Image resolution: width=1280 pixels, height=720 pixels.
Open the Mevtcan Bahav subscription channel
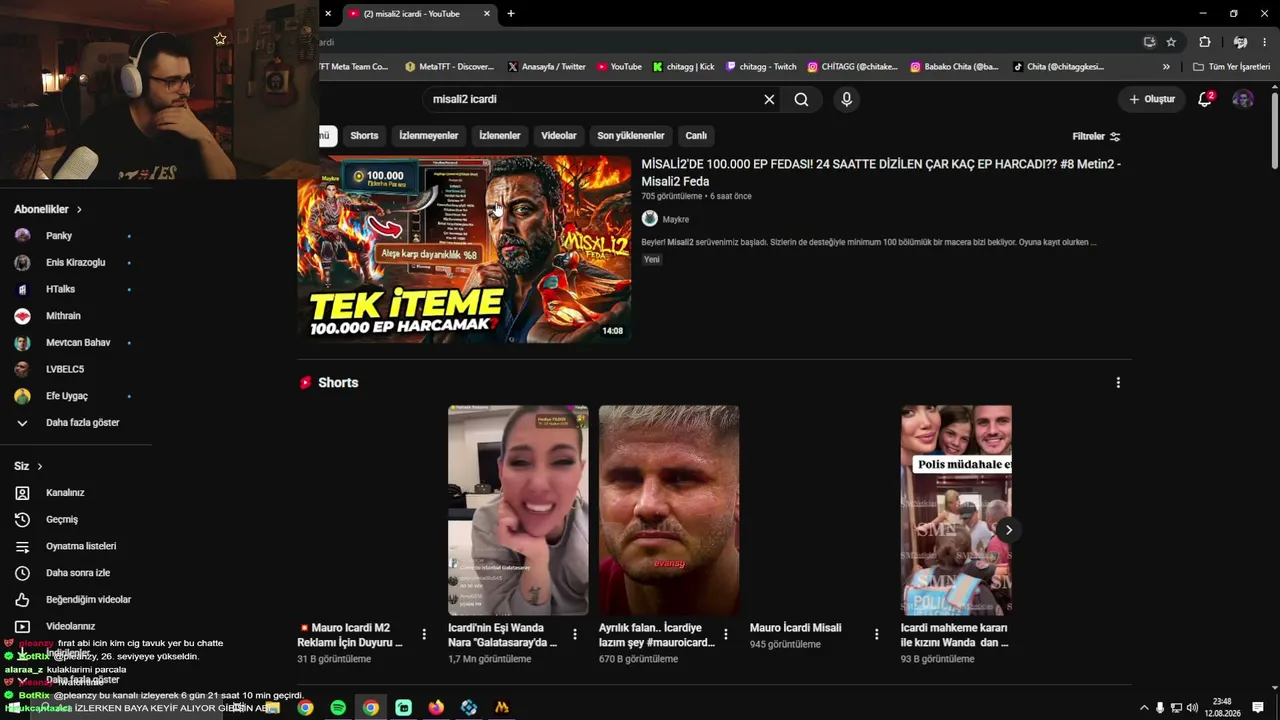[76, 342]
